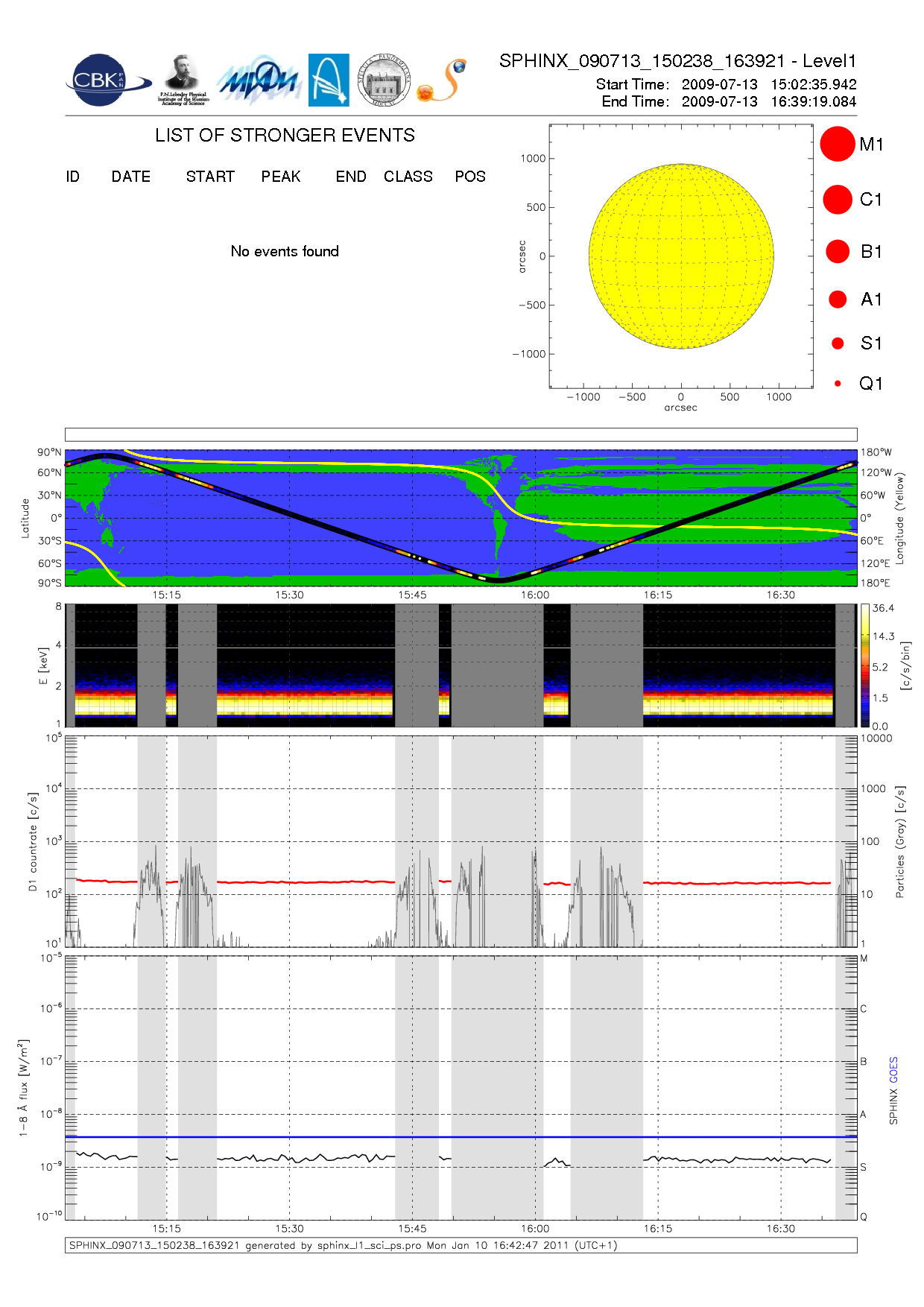
Task: Click the blue stylized MIFI logo
Action: coord(258,80)
